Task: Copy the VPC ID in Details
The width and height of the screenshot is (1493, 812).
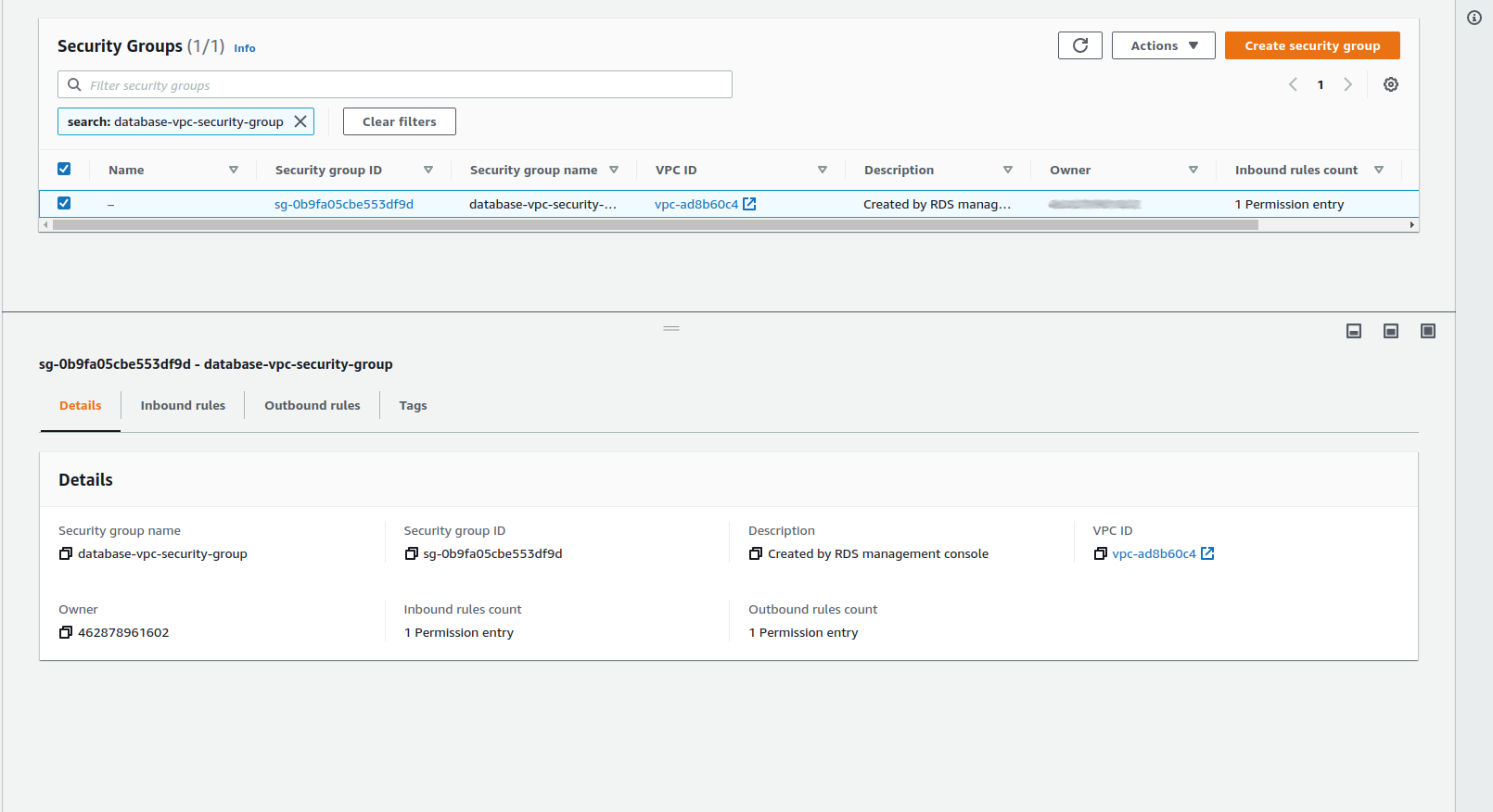Action: [x=1100, y=553]
